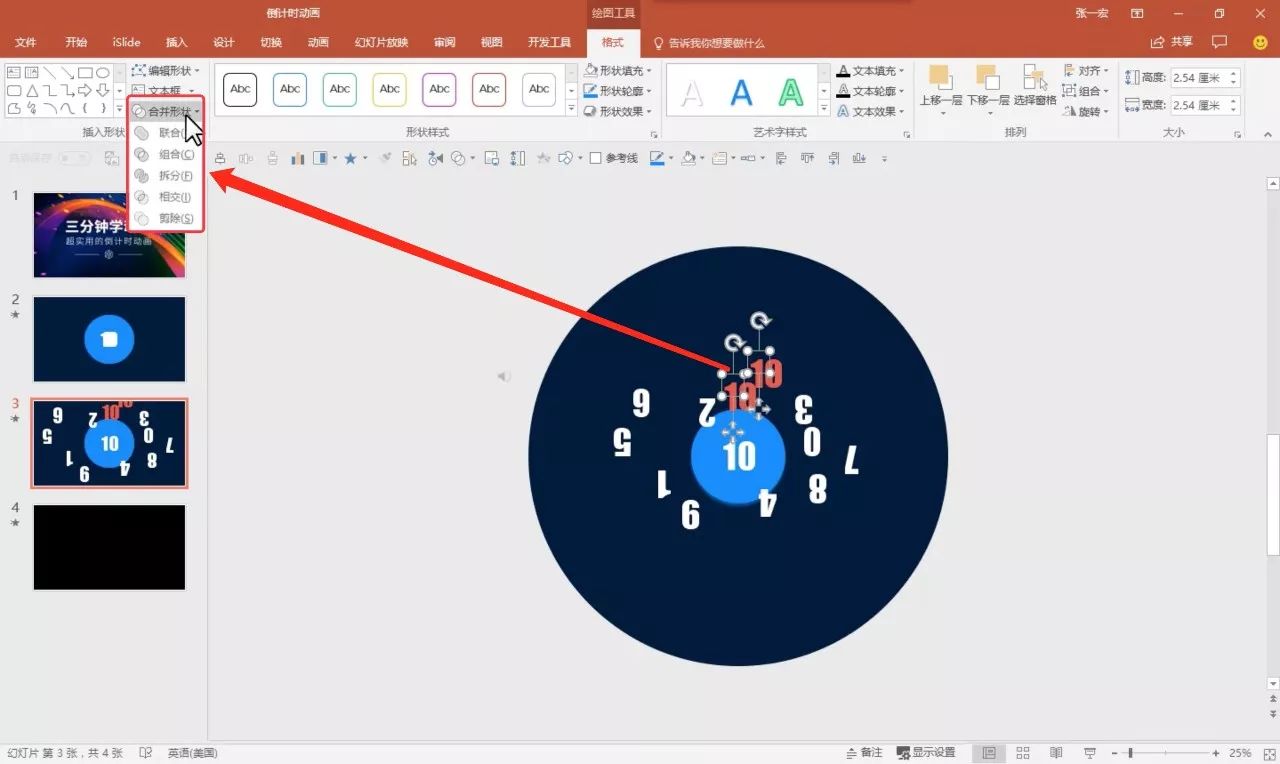
Task: Click the 告诉我你想要做什么 search box
Action: click(709, 43)
